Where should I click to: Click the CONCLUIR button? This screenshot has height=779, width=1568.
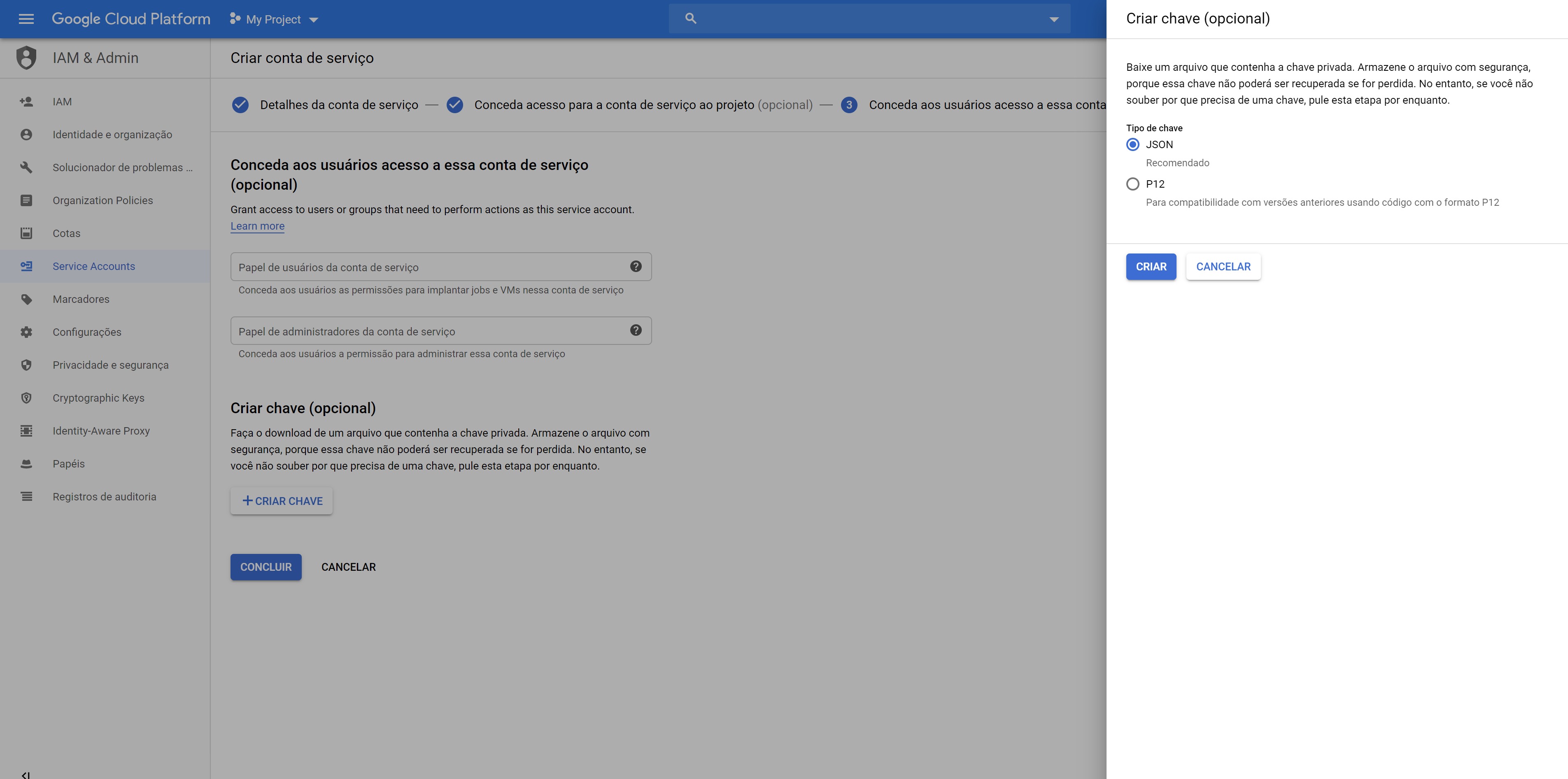click(266, 567)
